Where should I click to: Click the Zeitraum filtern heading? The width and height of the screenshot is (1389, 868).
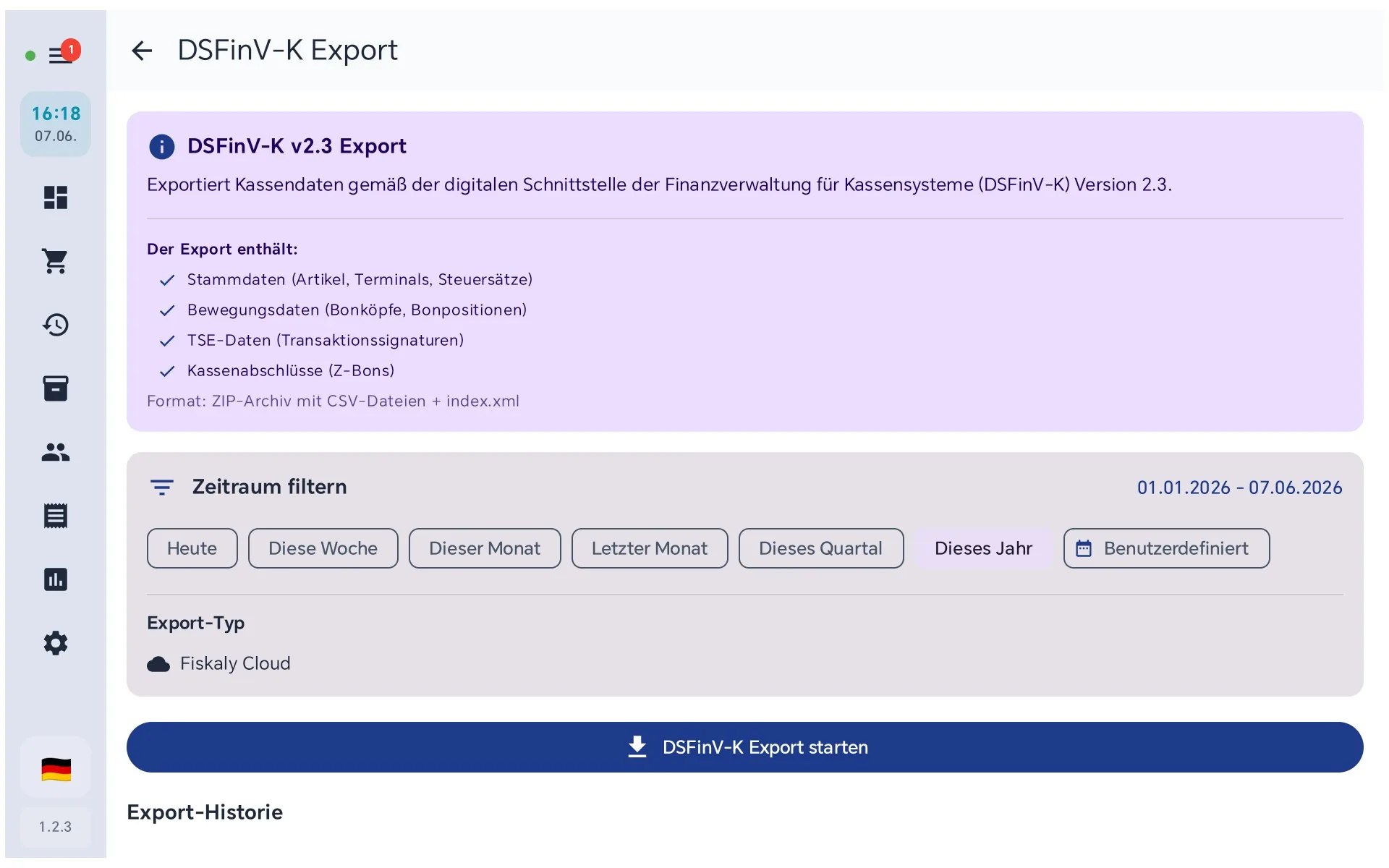269,487
